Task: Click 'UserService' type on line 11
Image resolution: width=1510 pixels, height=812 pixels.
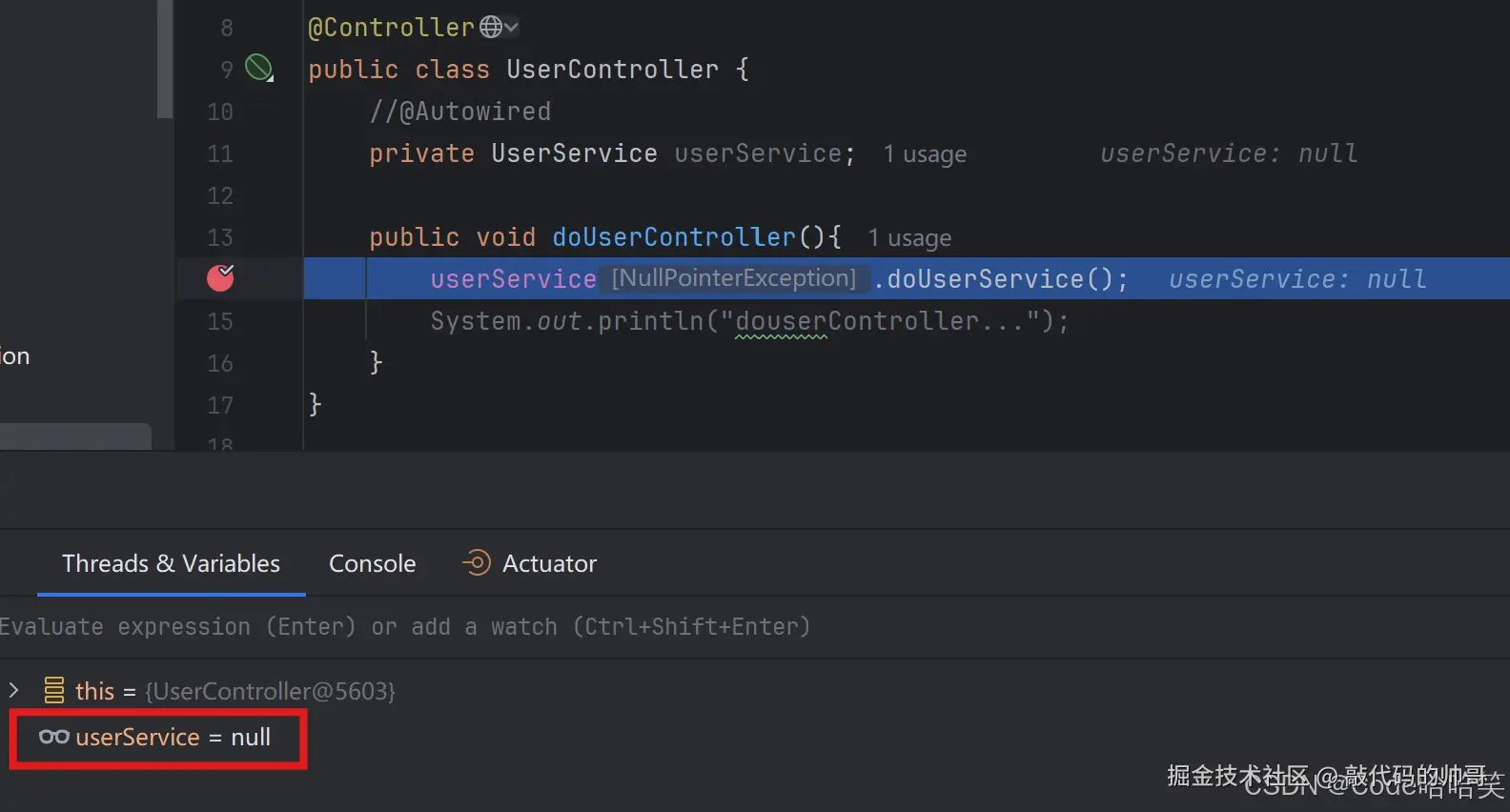Action: point(574,153)
